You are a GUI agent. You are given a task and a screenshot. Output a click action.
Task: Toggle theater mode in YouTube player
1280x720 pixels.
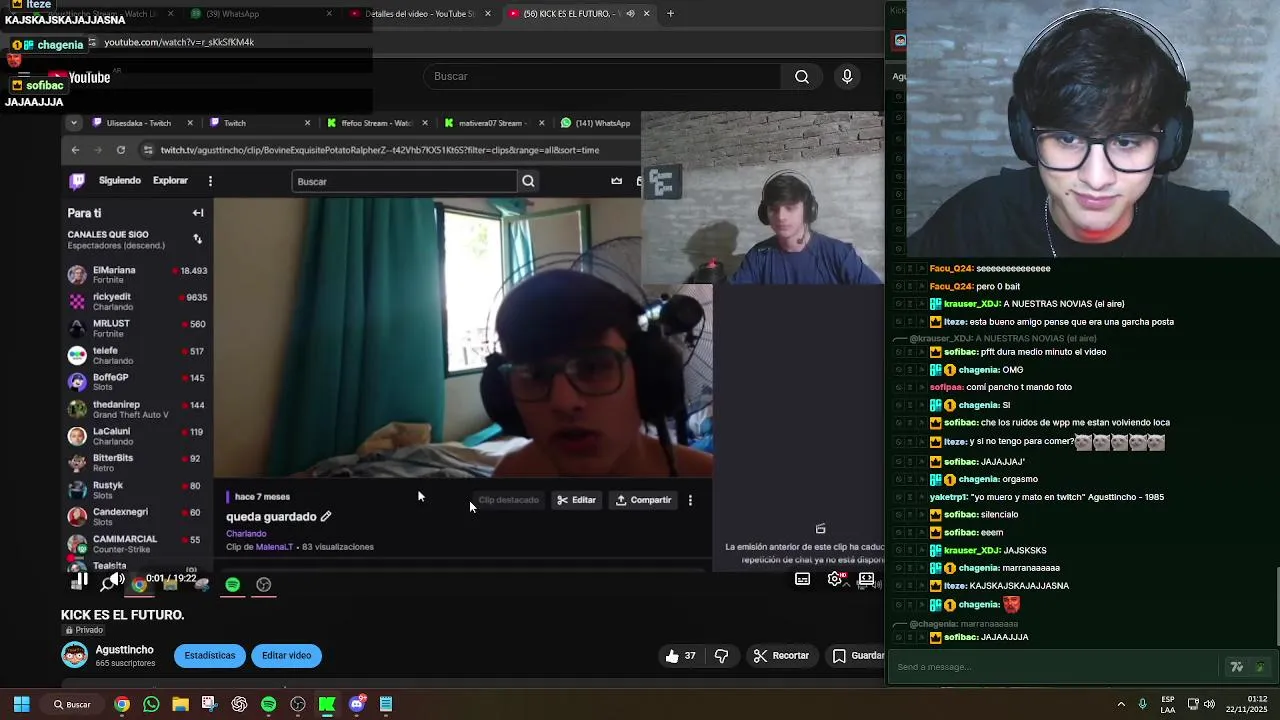pos(866,579)
